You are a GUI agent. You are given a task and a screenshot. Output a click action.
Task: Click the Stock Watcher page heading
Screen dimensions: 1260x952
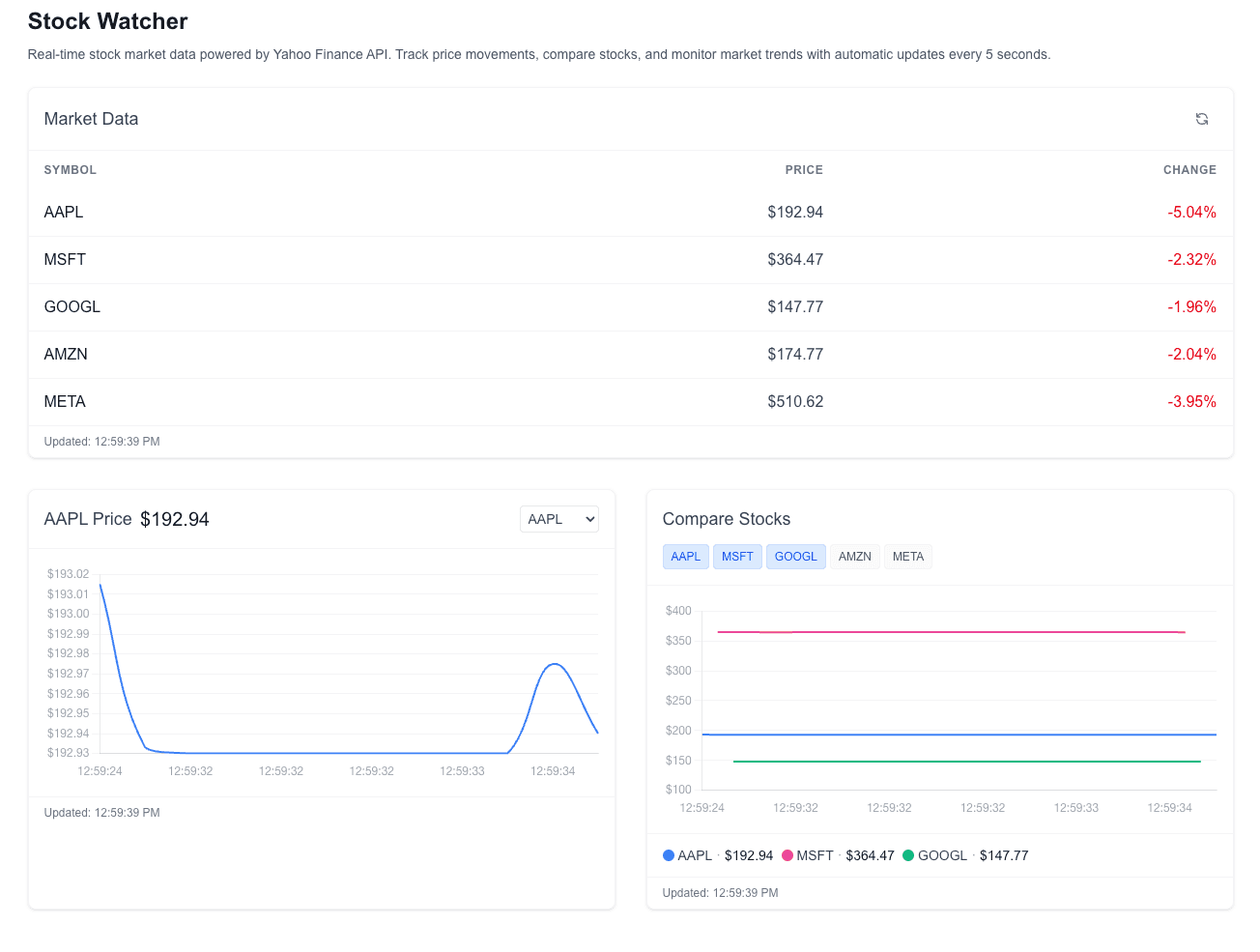107,21
